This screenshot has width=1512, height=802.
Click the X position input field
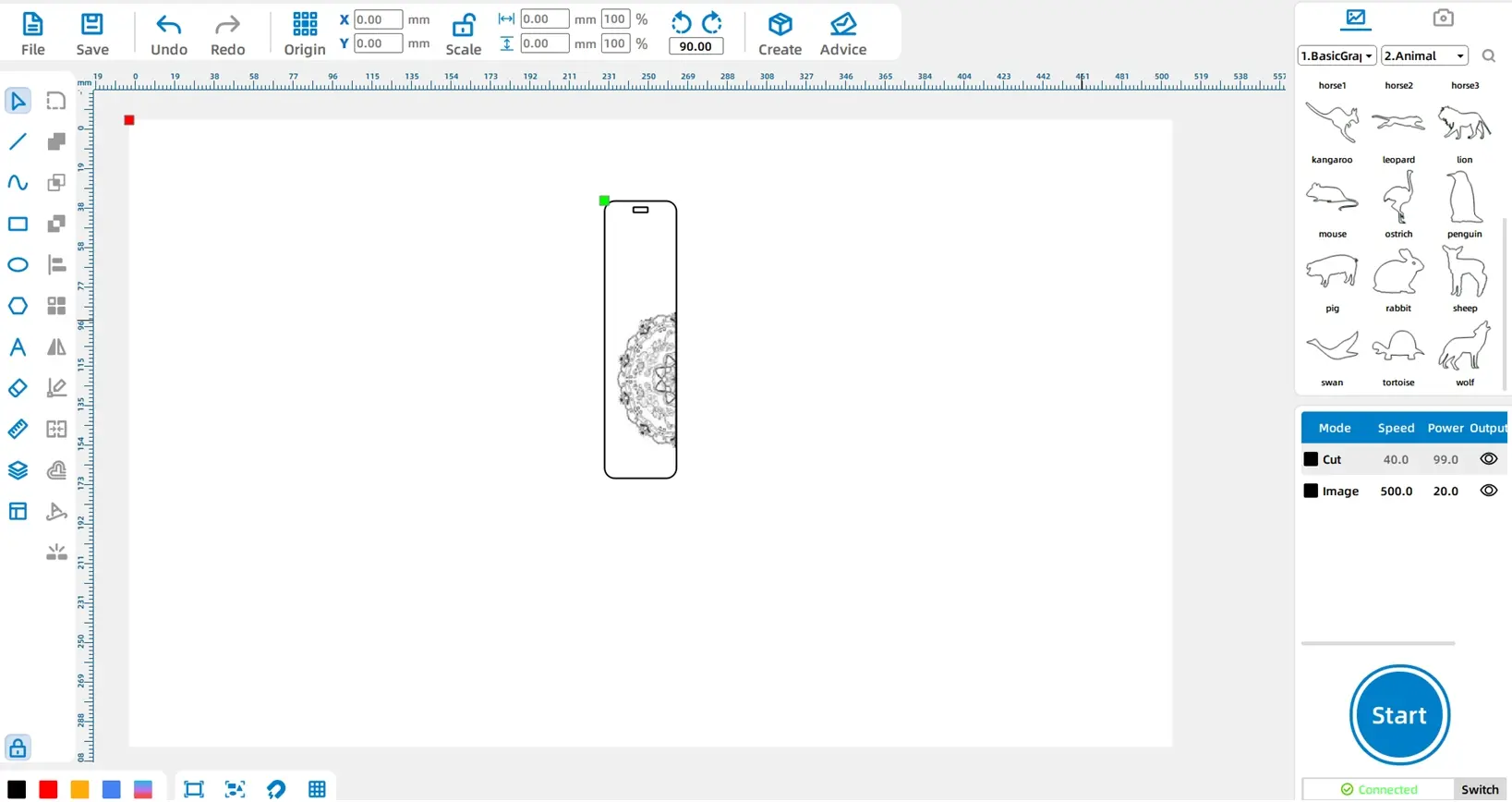coord(378,19)
